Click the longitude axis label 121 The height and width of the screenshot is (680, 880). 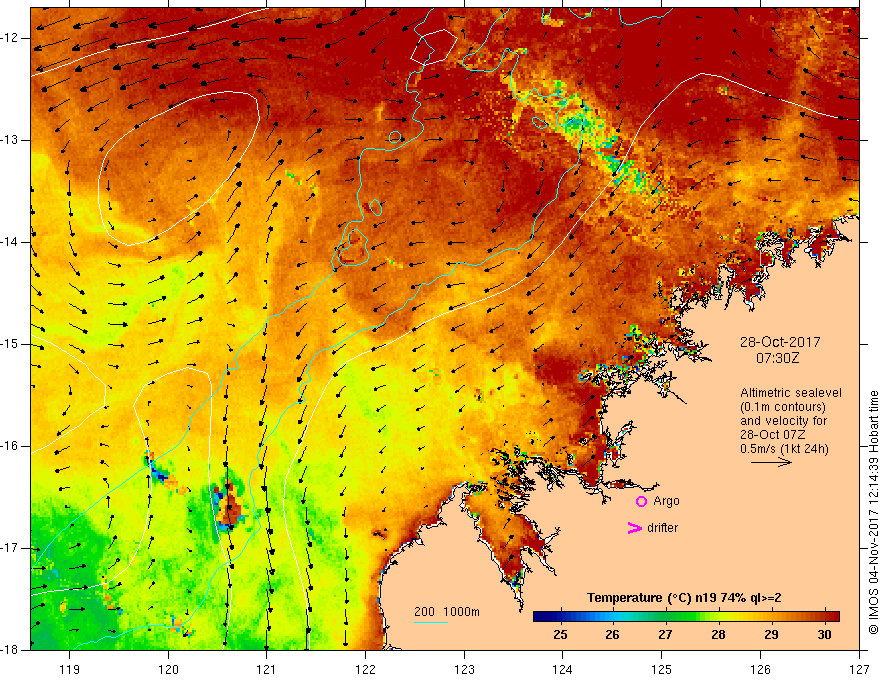tap(266, 669)
